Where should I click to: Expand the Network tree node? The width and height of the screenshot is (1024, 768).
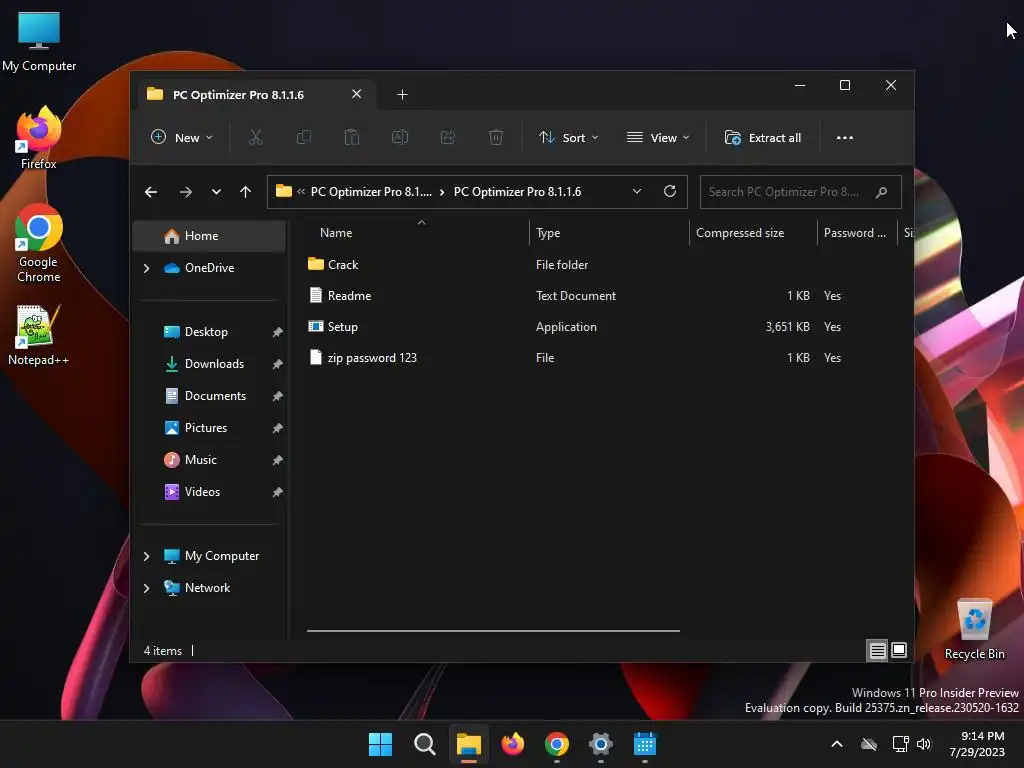tap(146, 588)
